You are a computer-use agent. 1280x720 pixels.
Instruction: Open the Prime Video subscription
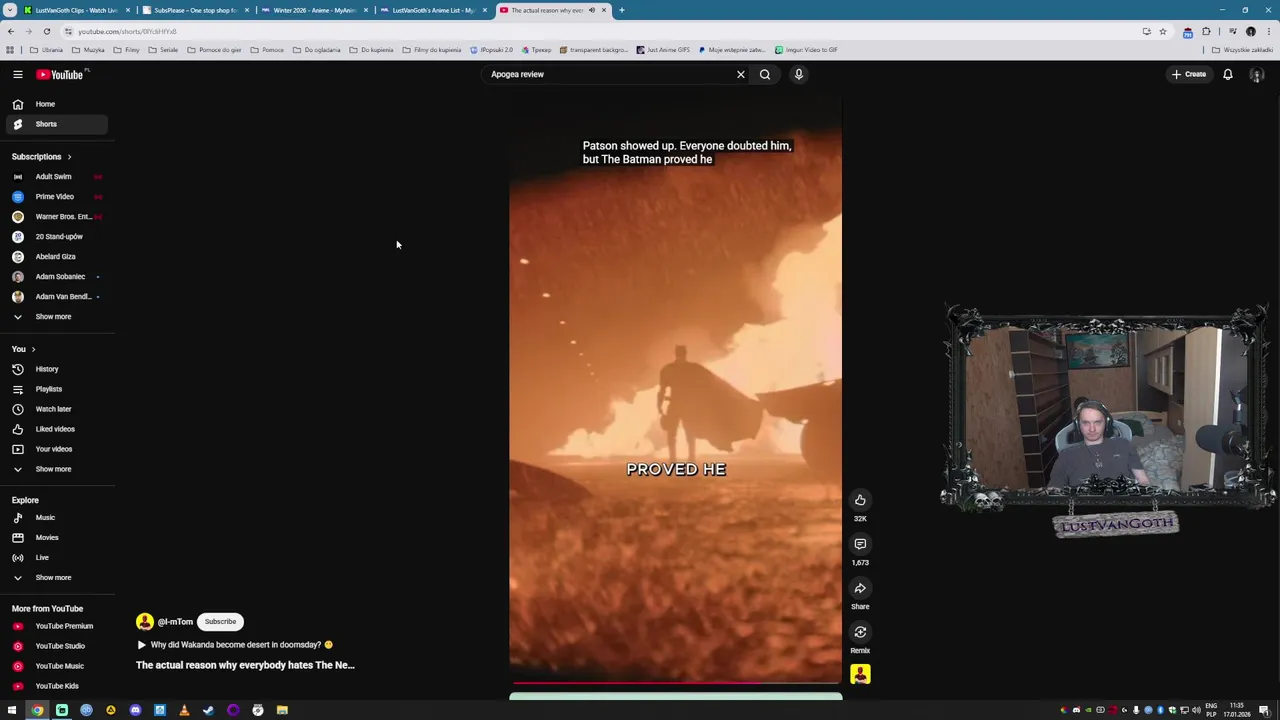[55, 197]
